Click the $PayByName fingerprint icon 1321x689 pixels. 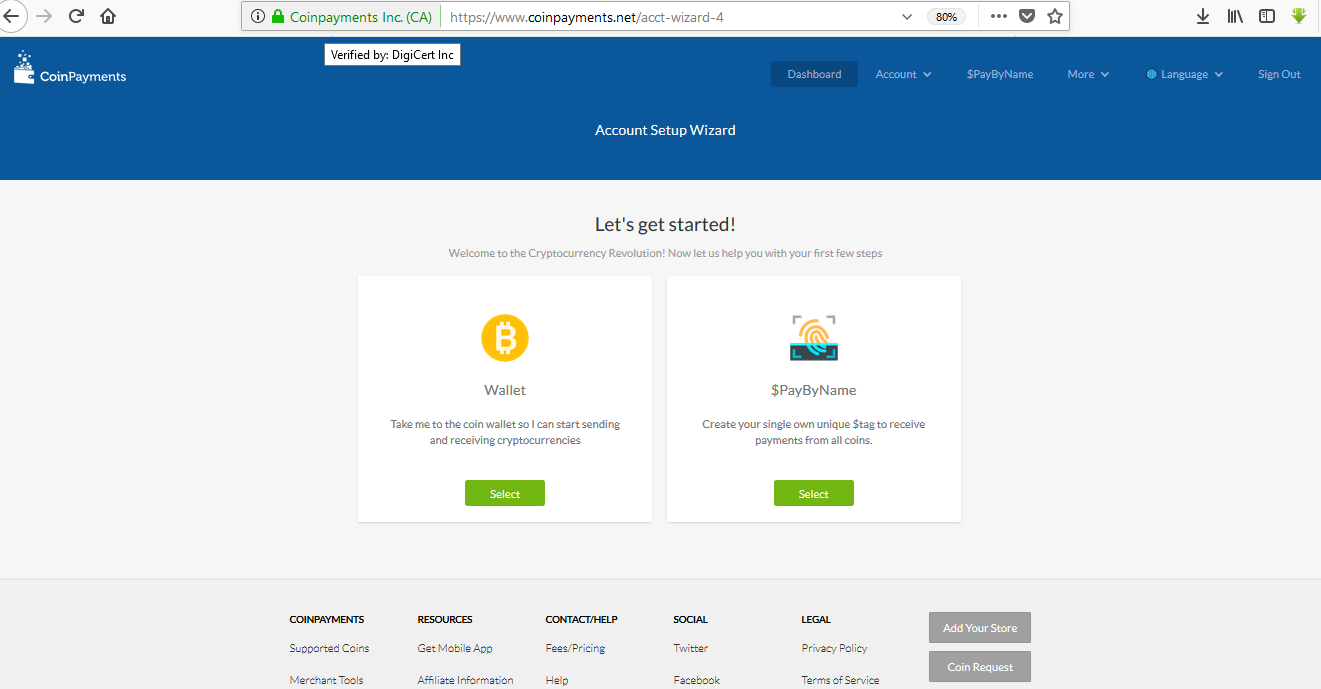click(x=813, y=338)
